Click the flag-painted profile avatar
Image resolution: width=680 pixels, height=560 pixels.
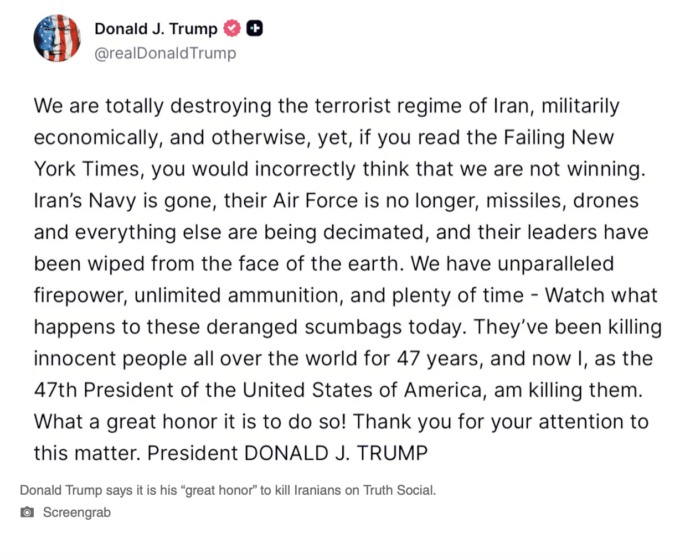click(x=57, y=39)
